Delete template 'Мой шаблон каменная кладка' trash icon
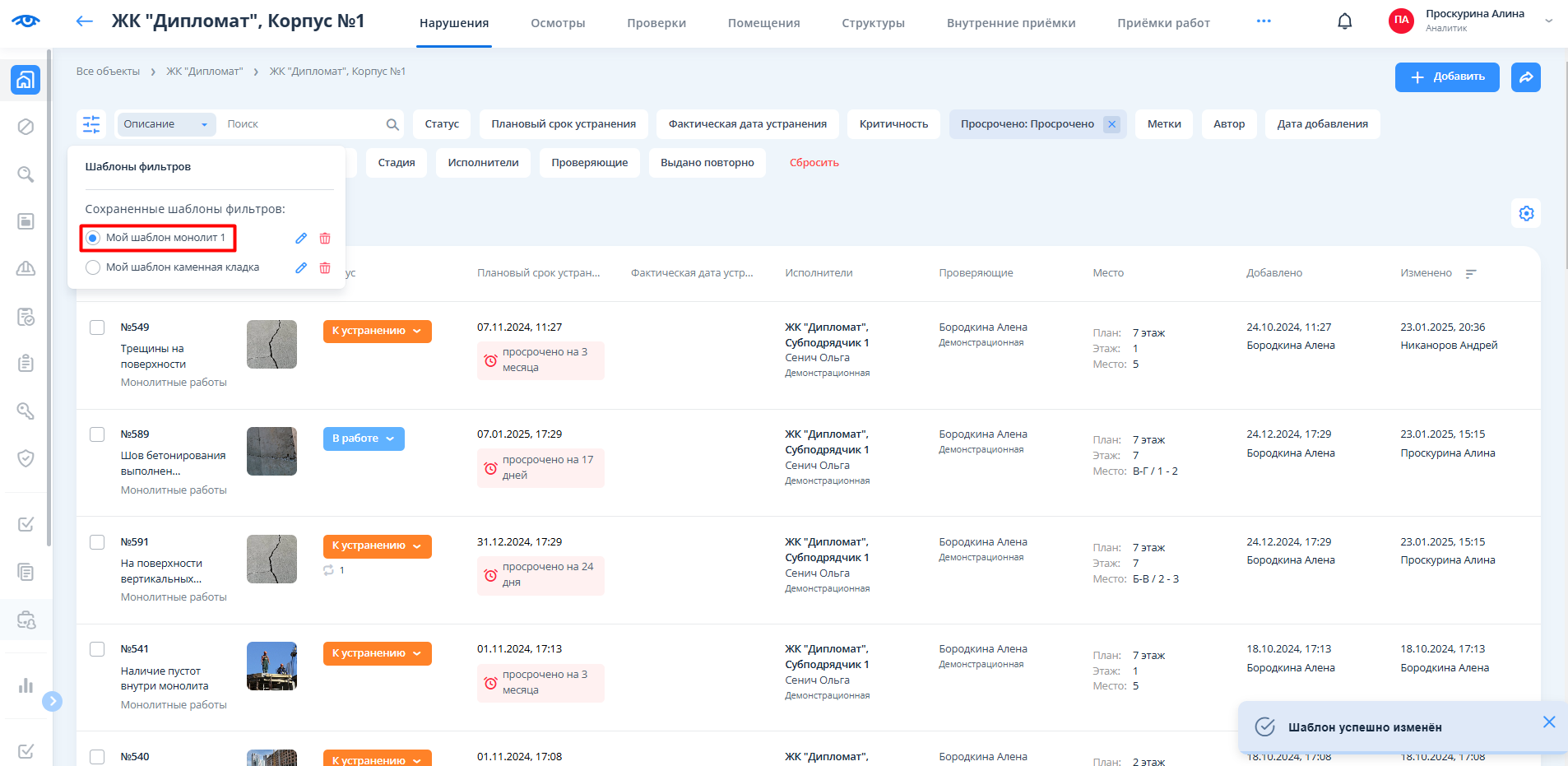 (x=325, y=267)
